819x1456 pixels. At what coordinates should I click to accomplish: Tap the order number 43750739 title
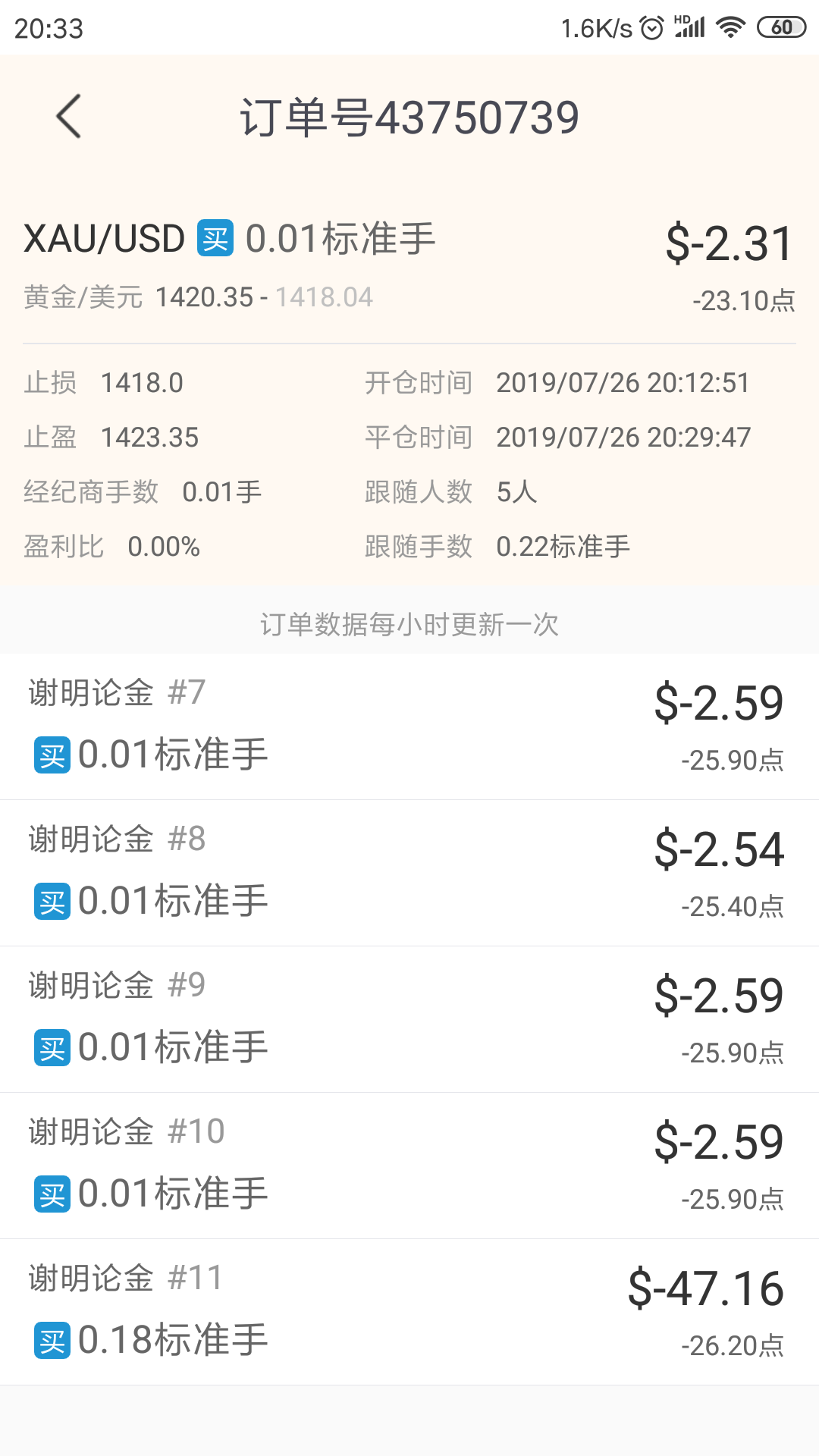(409, 118)
